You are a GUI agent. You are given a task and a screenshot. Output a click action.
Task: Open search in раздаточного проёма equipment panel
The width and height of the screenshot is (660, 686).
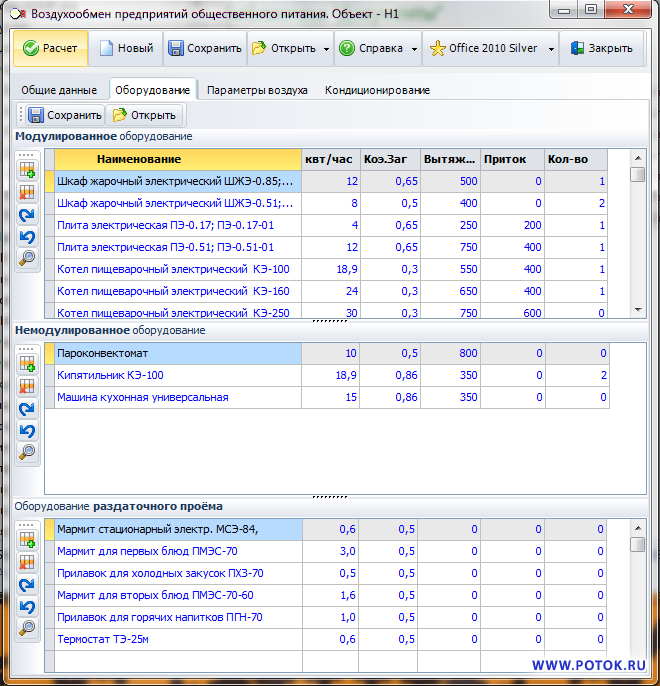click(27, 627)
